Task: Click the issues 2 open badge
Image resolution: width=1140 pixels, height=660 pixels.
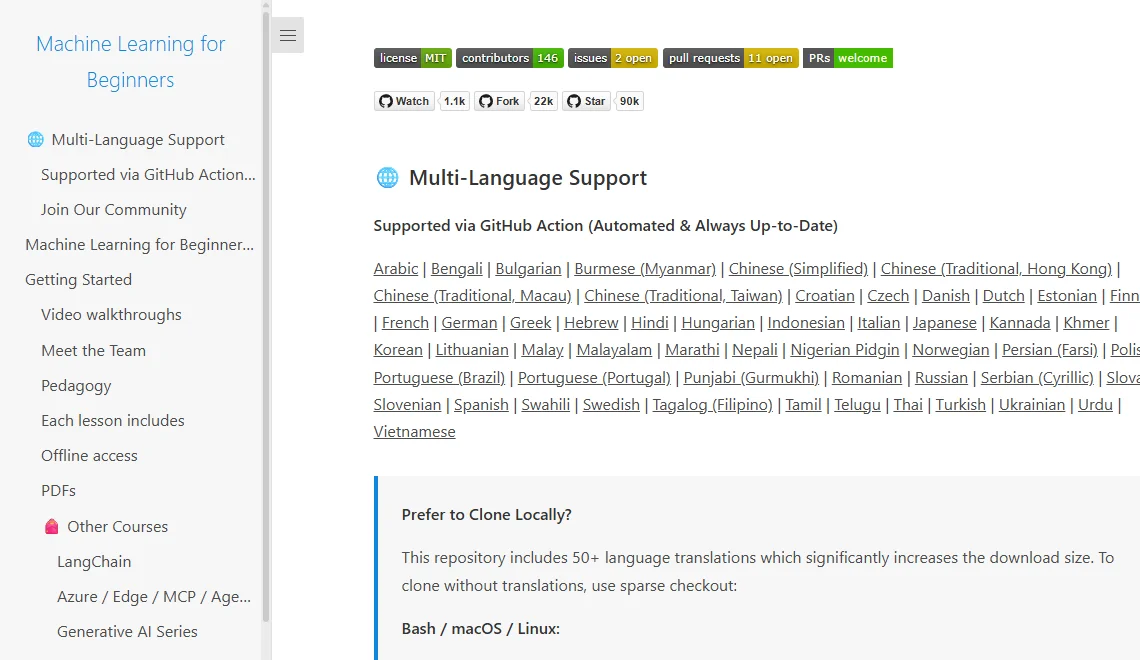Action: tap(613, 58)
